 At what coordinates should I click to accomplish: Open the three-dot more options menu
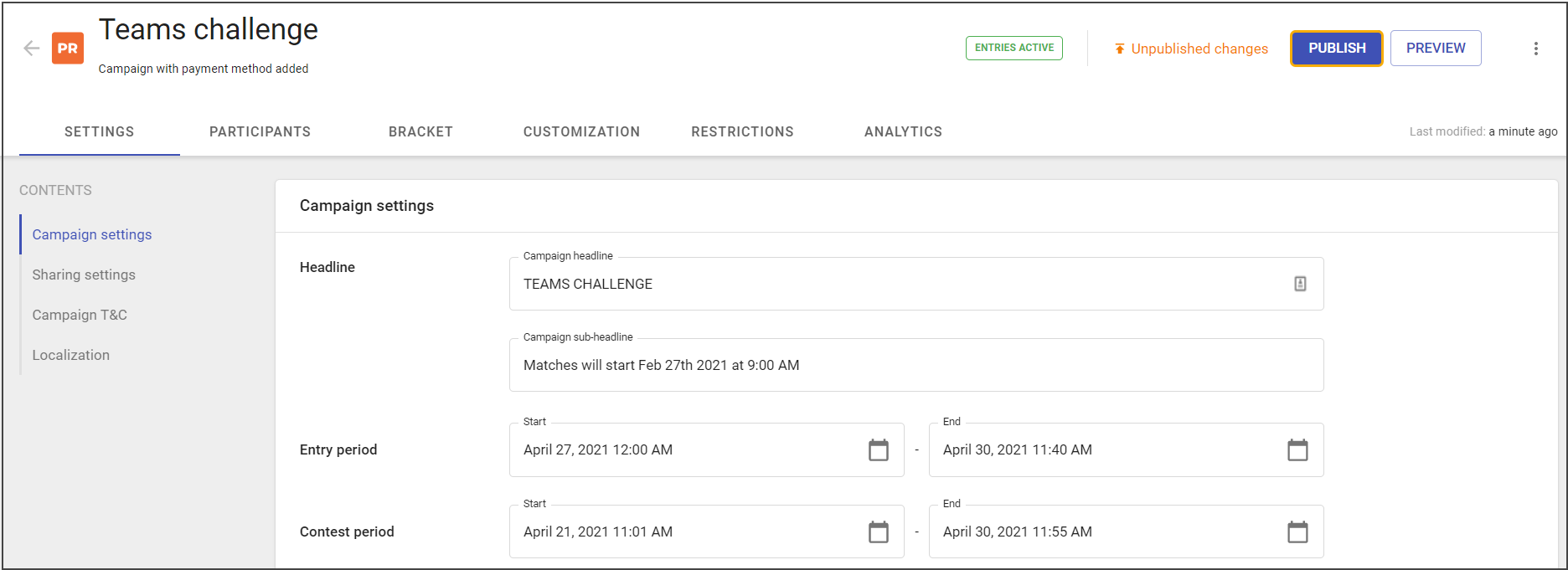1536,49
